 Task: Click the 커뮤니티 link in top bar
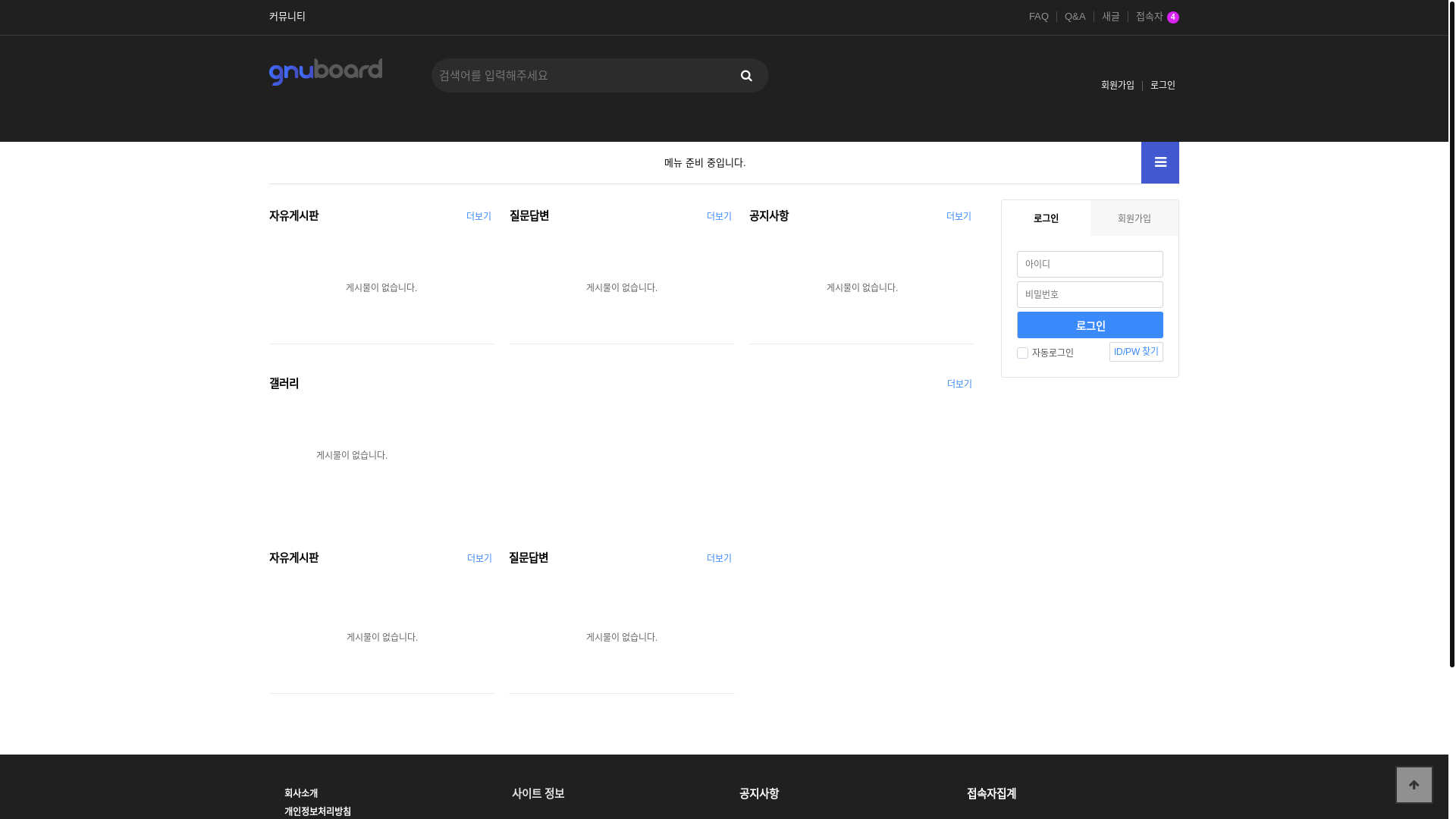(x=287, y=17)
